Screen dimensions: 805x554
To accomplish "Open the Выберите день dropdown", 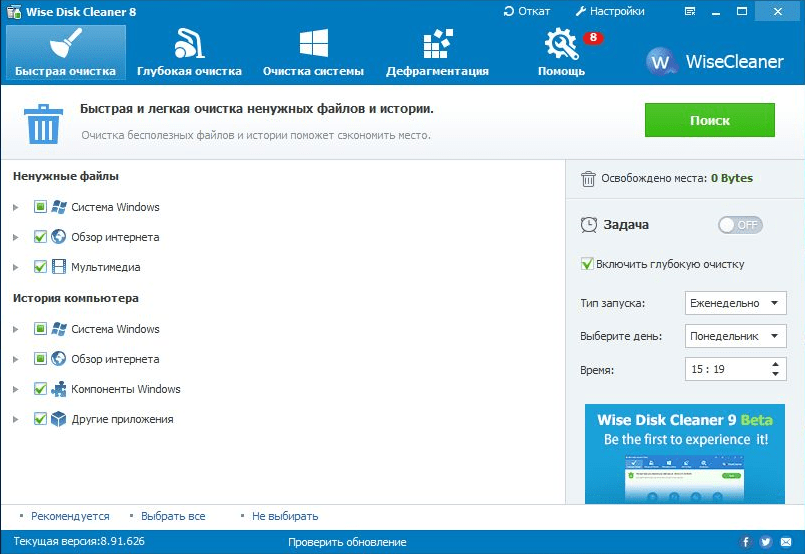I will (736, 336).
